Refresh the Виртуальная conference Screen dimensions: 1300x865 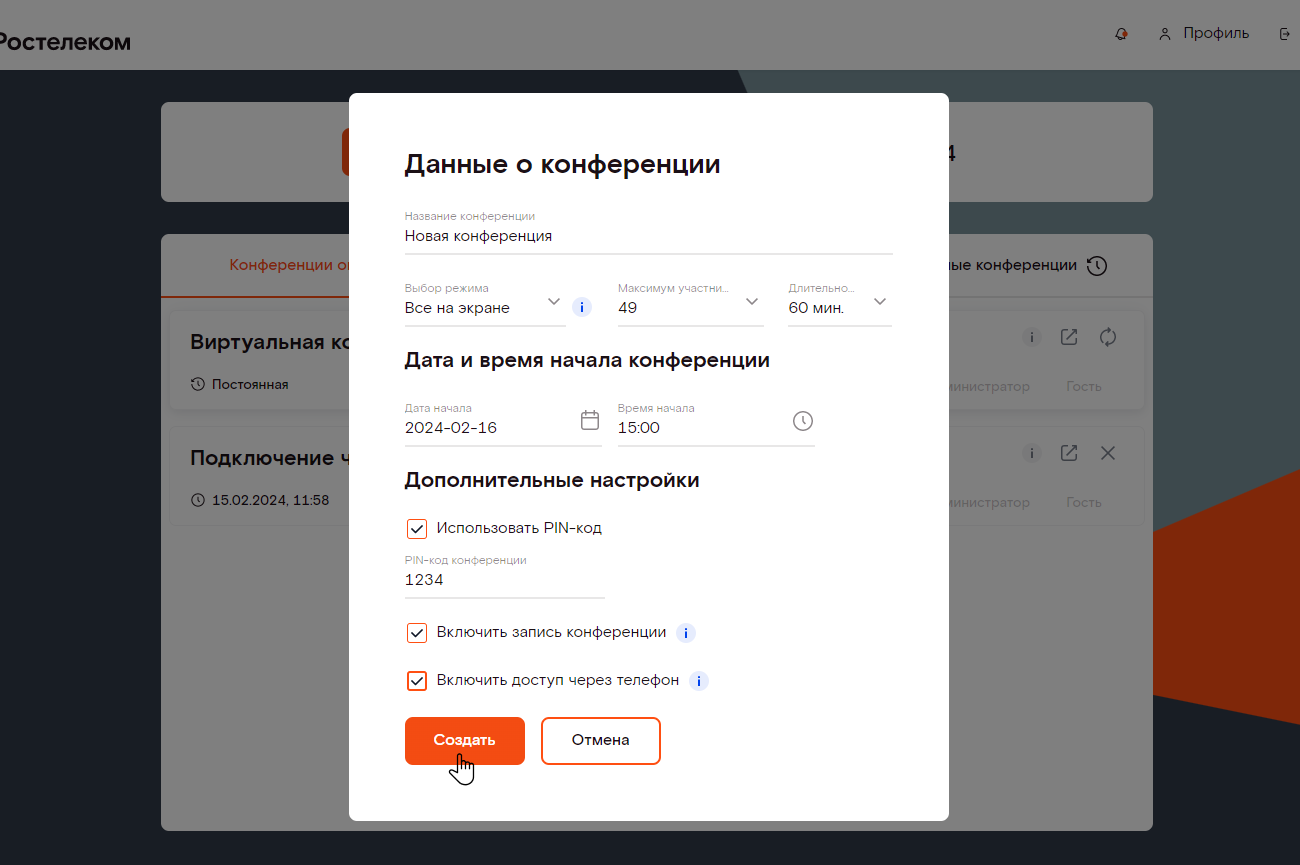point(1108,337)
